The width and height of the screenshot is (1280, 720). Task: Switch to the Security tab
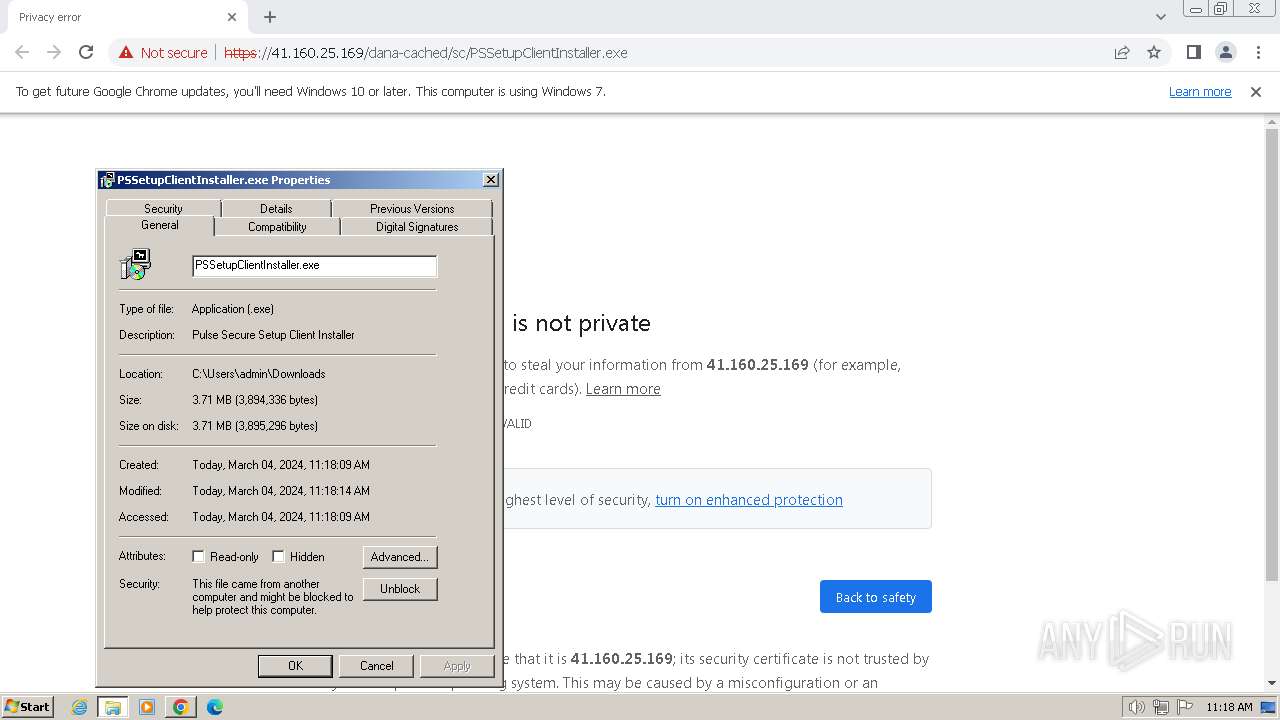point(163,209)
